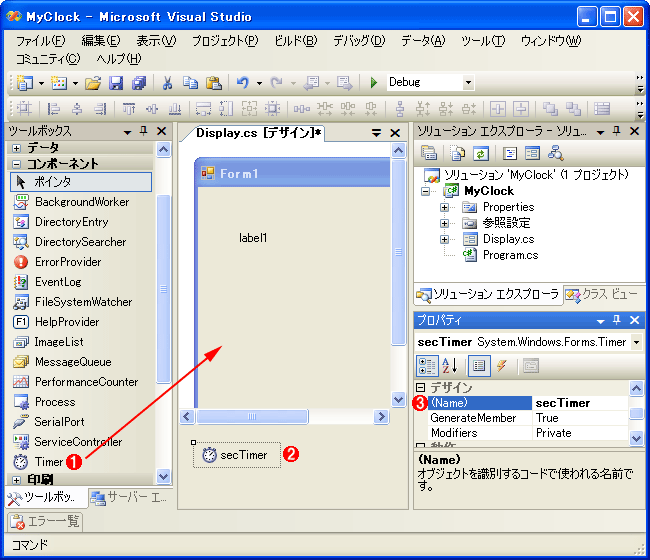Switch to サーバー エクスプローラ tab
Screen dimensions: 650x560
129,497
